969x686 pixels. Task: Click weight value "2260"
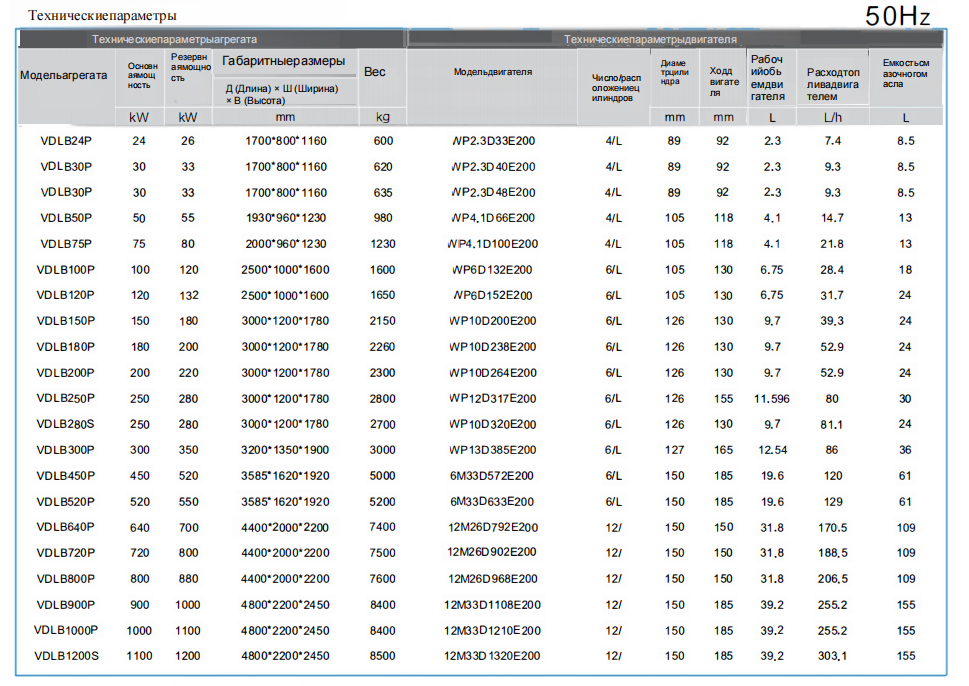coord(383,347)
